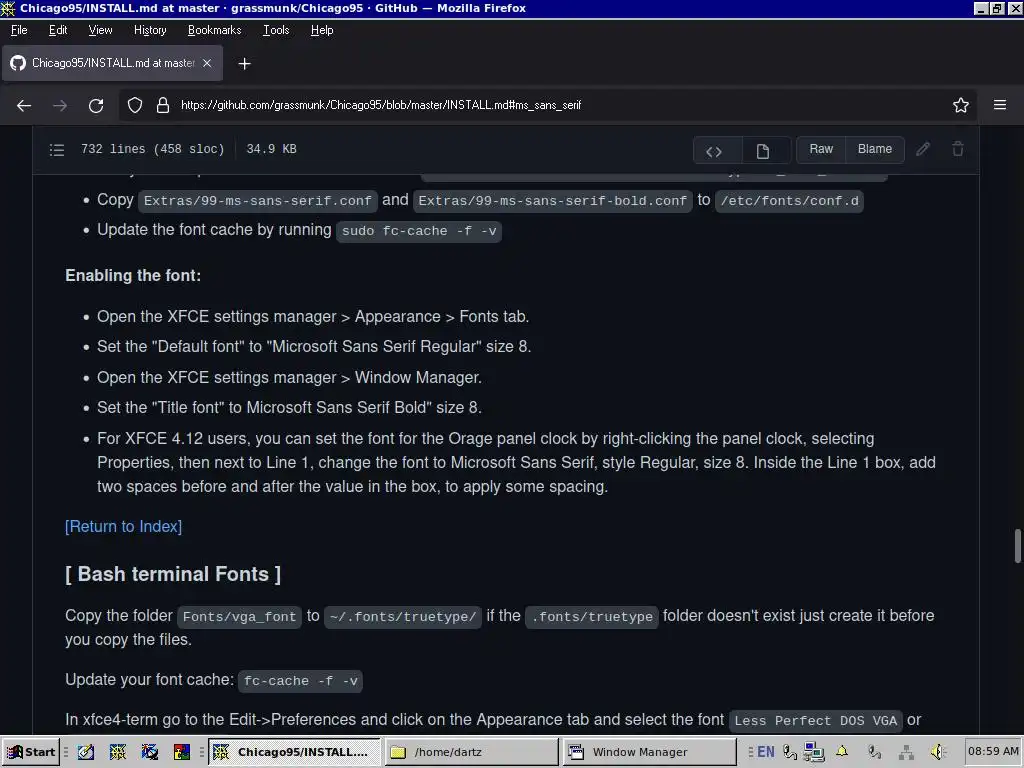
Task: Close the Chicago95/INSTALL.md tab
Action: coord(207,63)
